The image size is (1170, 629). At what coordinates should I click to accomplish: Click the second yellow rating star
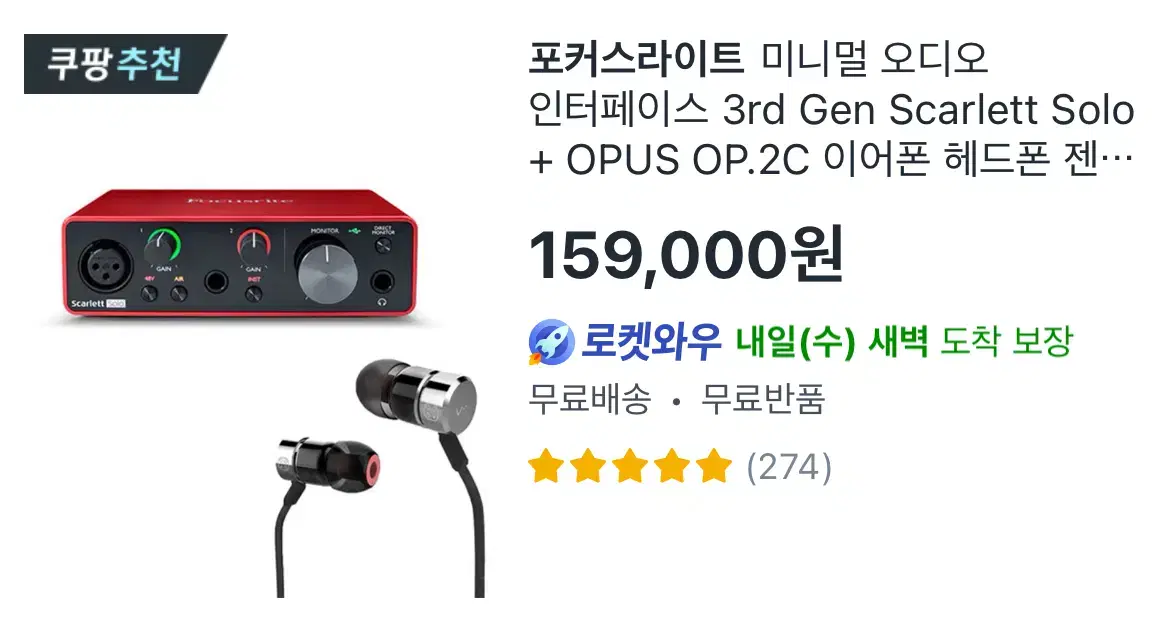tap(588, 466)
